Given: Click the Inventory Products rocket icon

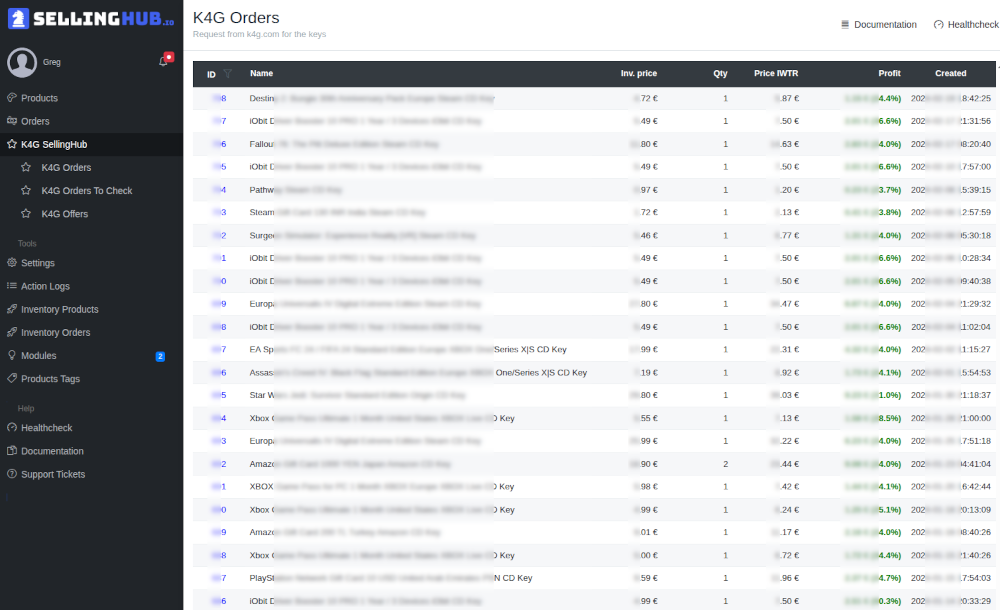Looking at the screenshot, I should coord(12,309).
